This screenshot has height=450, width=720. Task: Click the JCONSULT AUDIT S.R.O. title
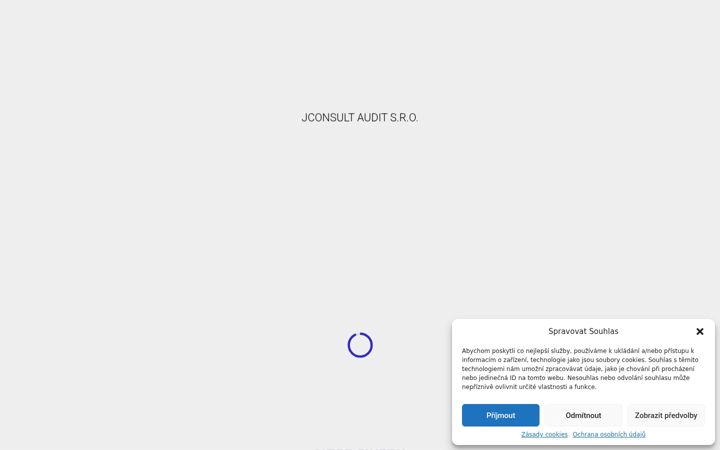click(360, 118)
